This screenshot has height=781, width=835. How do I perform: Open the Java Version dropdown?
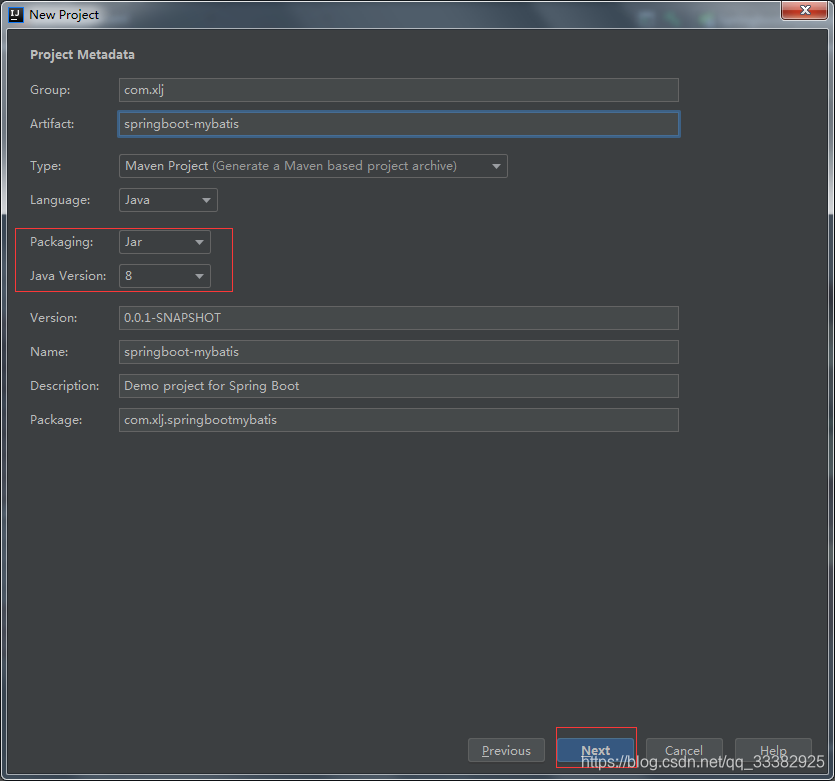coord(165,276)
